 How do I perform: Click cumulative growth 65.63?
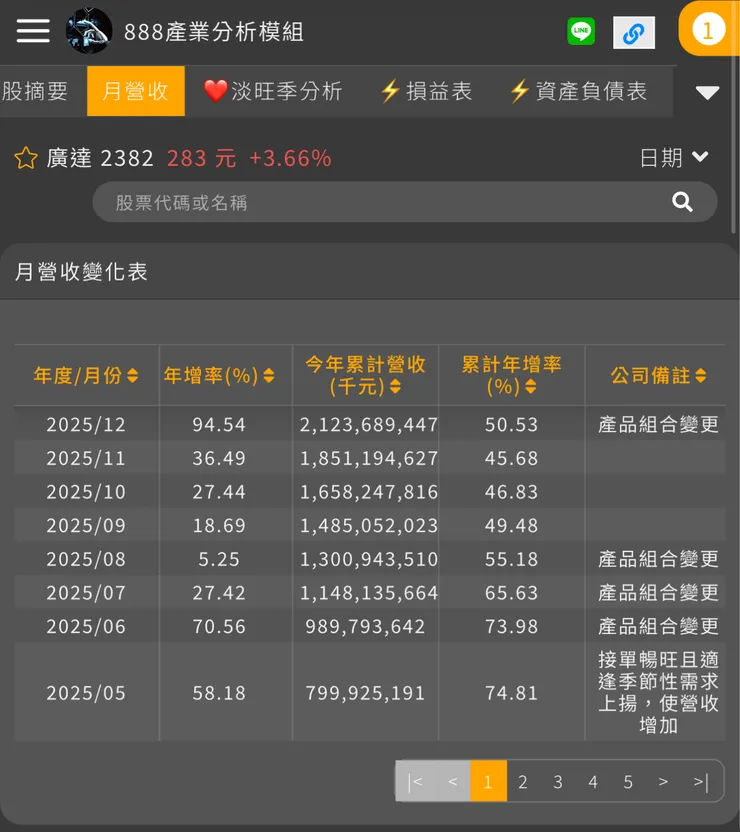(x=511, y=593)
